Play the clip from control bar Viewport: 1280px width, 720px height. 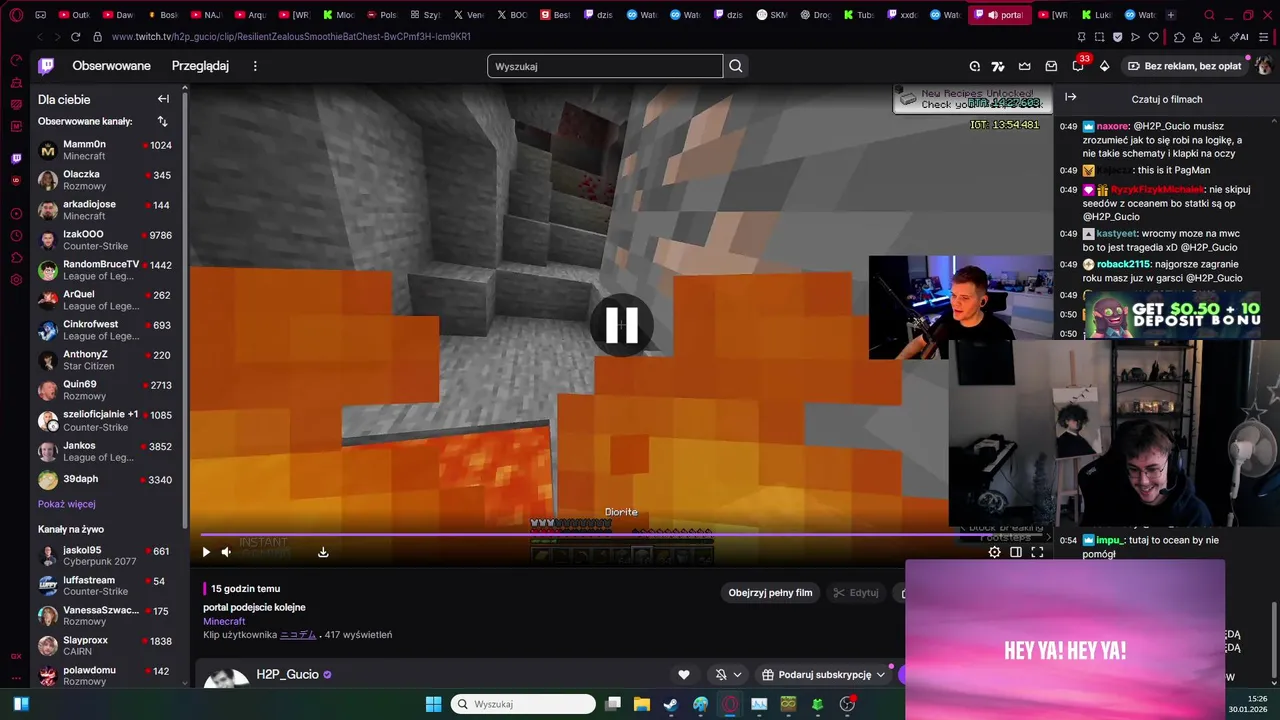point(206,552)
